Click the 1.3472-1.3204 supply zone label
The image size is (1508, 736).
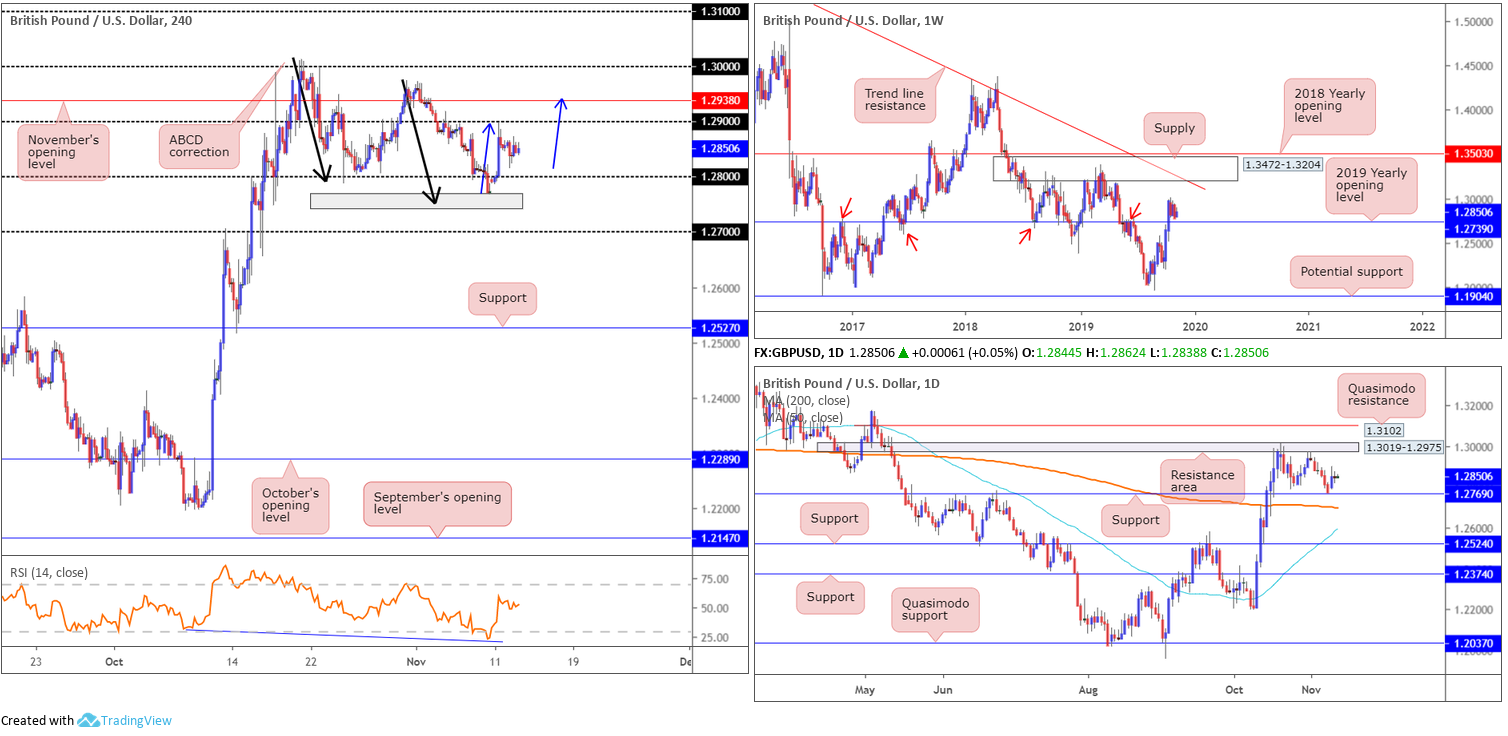(x=1283, y=163)
